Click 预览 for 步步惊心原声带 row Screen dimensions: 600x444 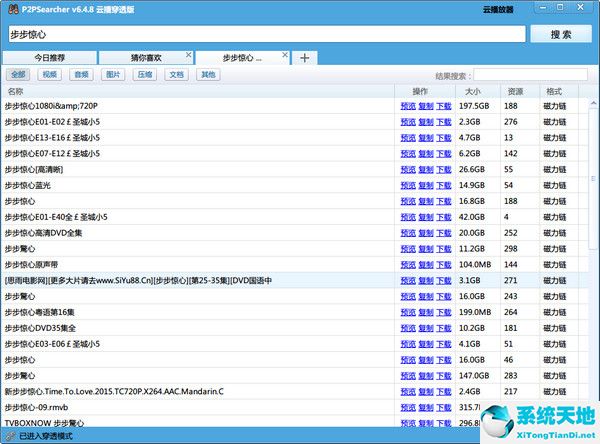[408, 265]
